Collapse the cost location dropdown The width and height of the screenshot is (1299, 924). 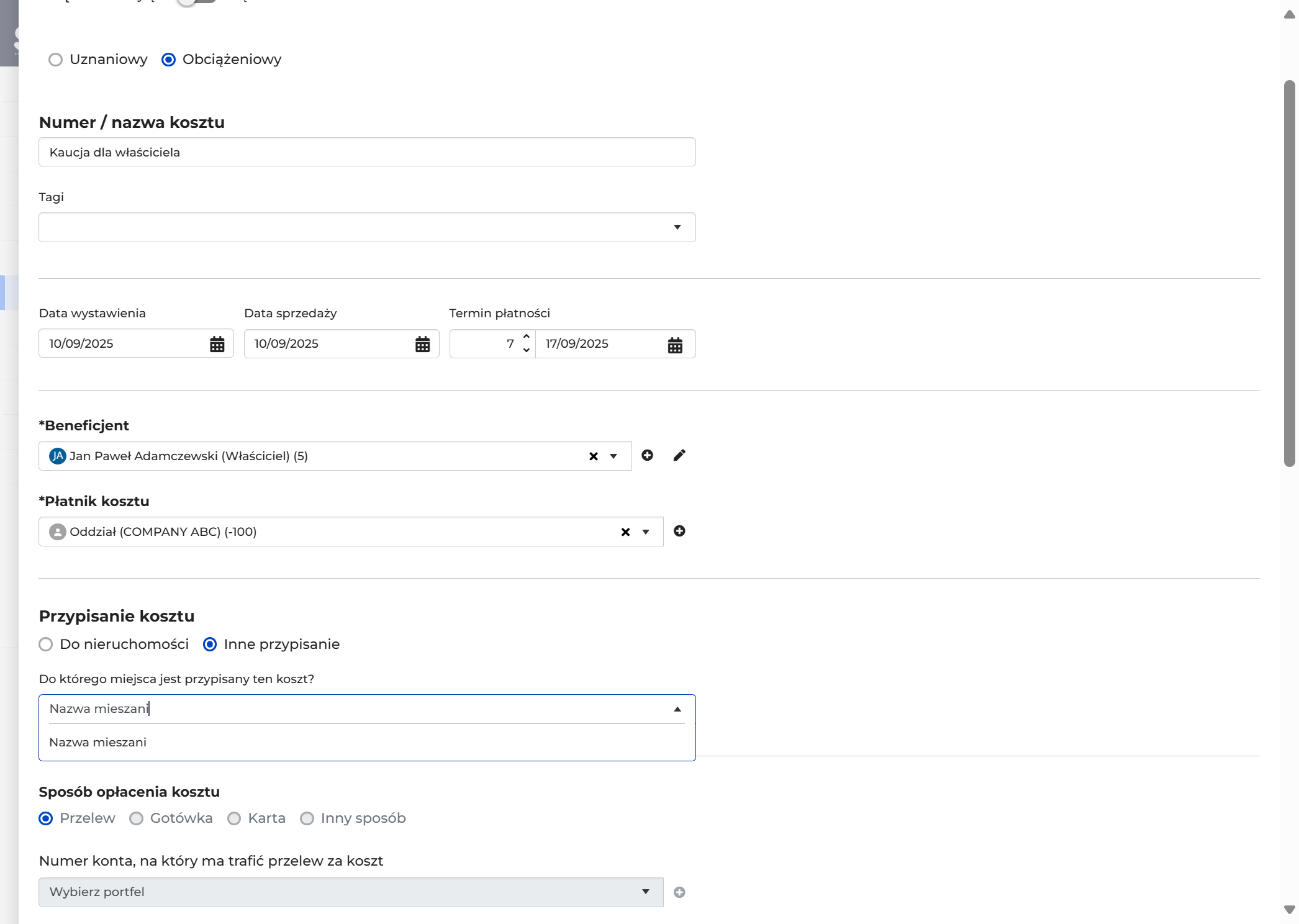(677, 709)
